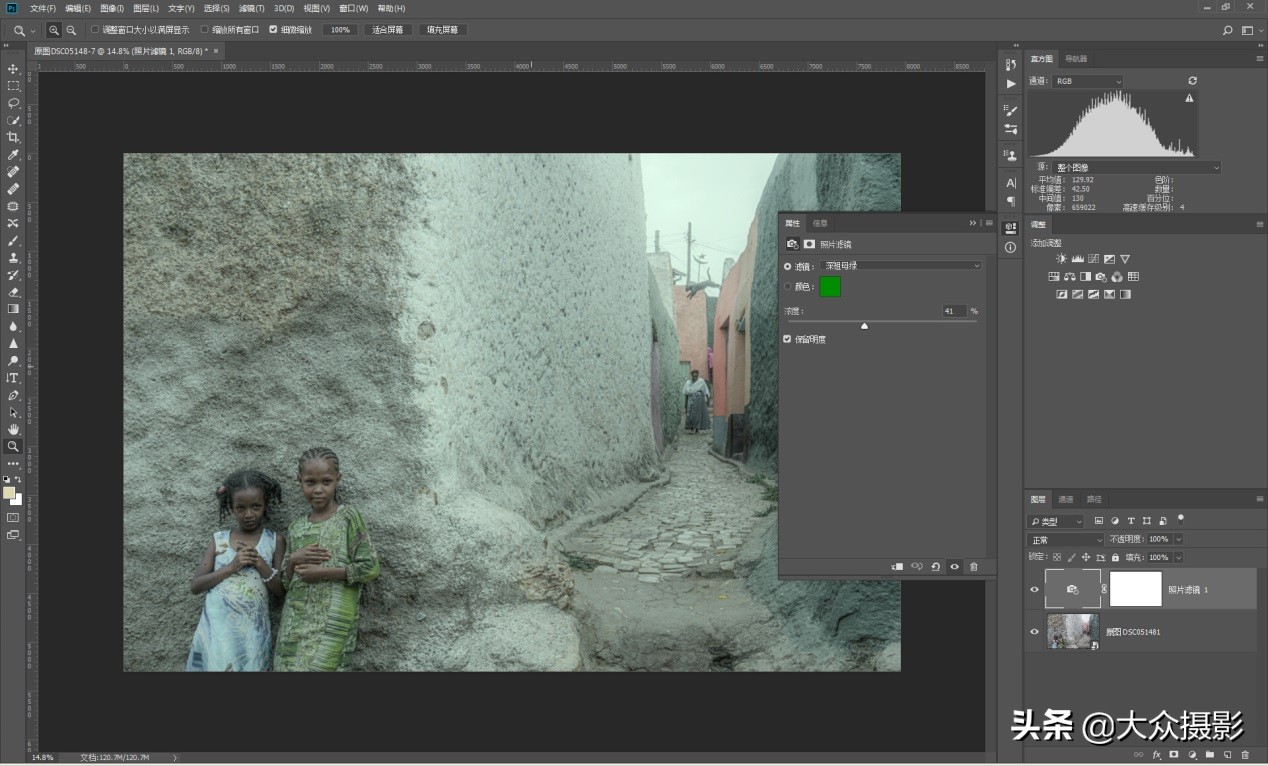Screen dimensions: 1268x766
Task: Click the reset adjustment icon in the Properties panel
Action: (x=935, y=566)
